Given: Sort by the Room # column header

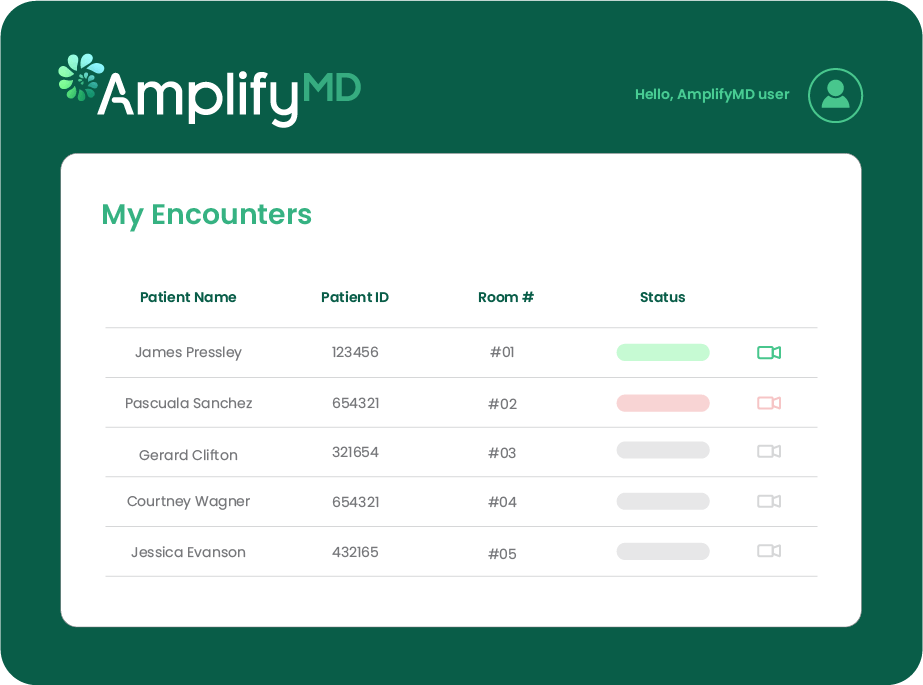Looking at the screenshot, I should click(506, 297).
